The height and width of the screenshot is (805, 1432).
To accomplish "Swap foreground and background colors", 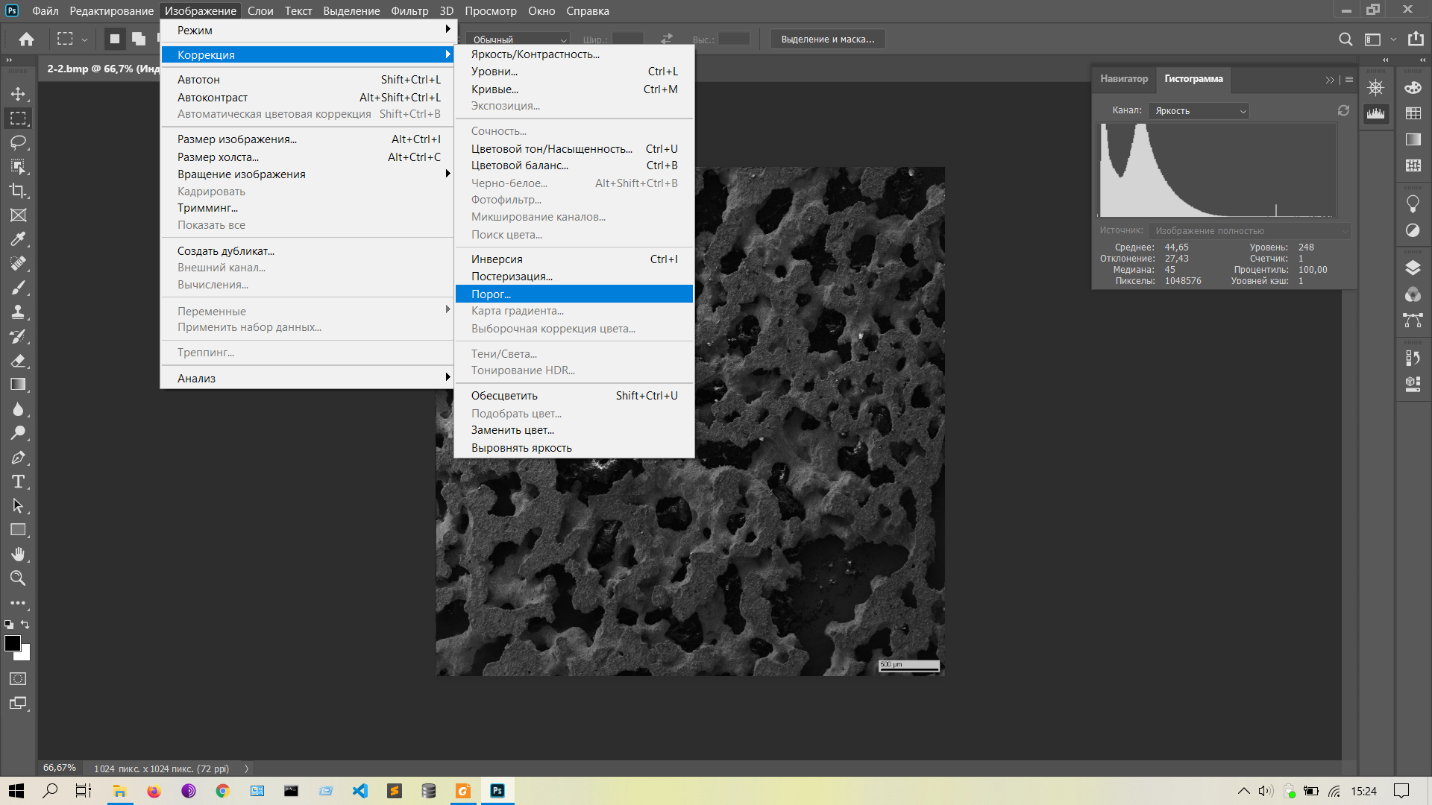I will 26,625.
